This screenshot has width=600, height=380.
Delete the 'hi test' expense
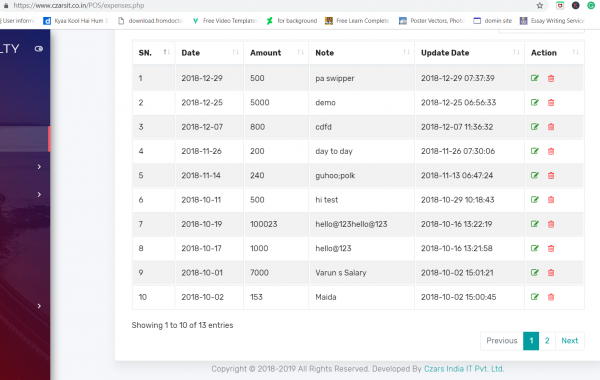551,200
